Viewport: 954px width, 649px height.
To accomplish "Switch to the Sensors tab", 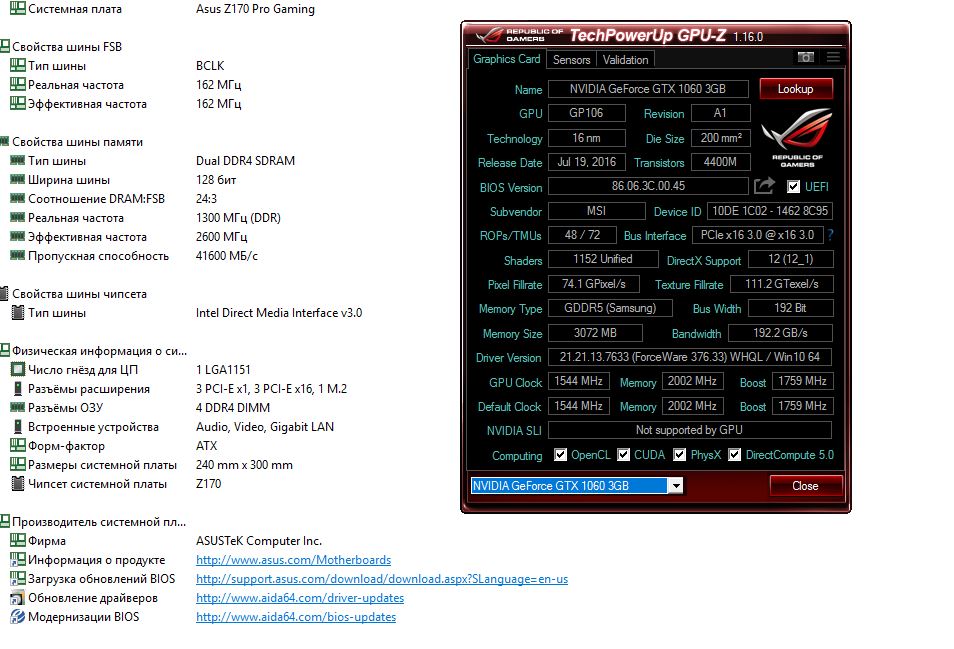I will click(571, 60).
